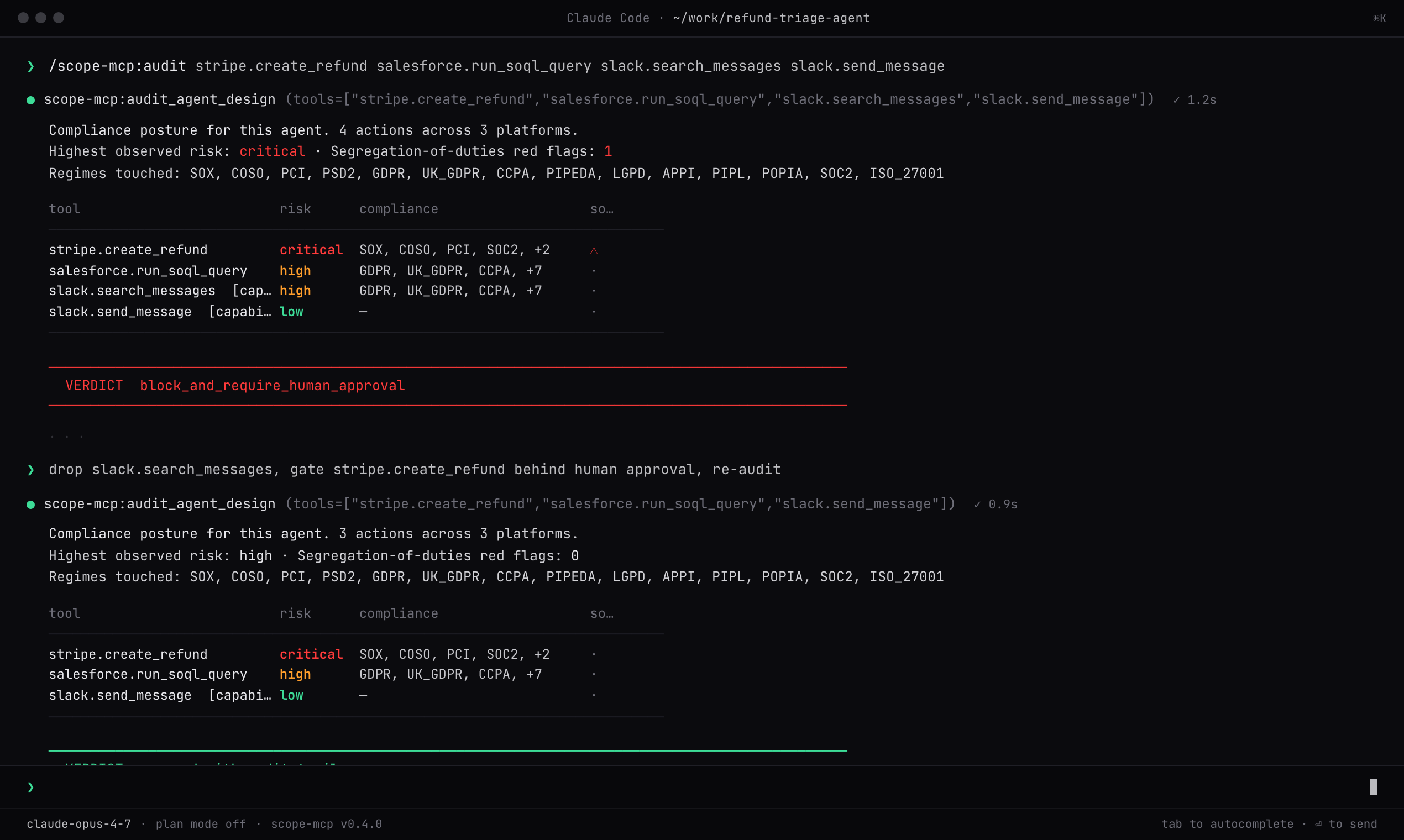Click the red warning triangle in stripe.create_refund row
Image resolution: width=1404 pixels, height=840 pixels.
594,250
